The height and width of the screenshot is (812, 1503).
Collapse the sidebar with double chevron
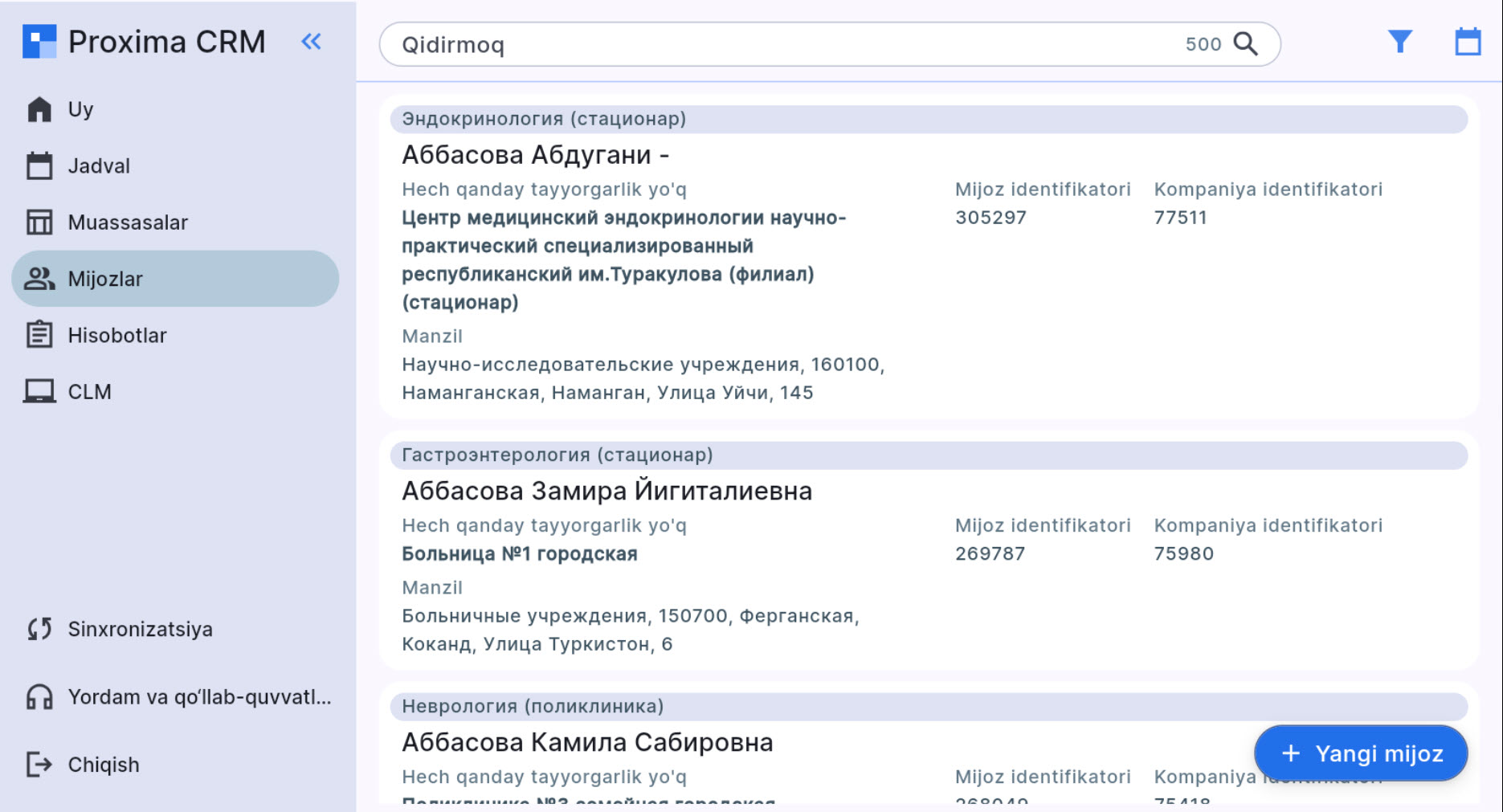[x=311, y=42]
